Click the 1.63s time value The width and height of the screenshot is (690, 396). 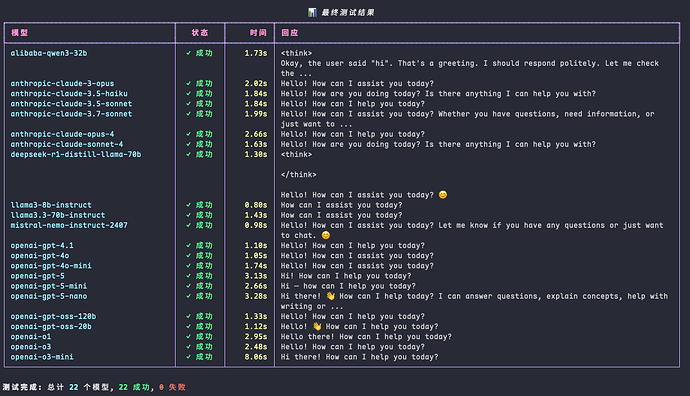pos(256,144)
